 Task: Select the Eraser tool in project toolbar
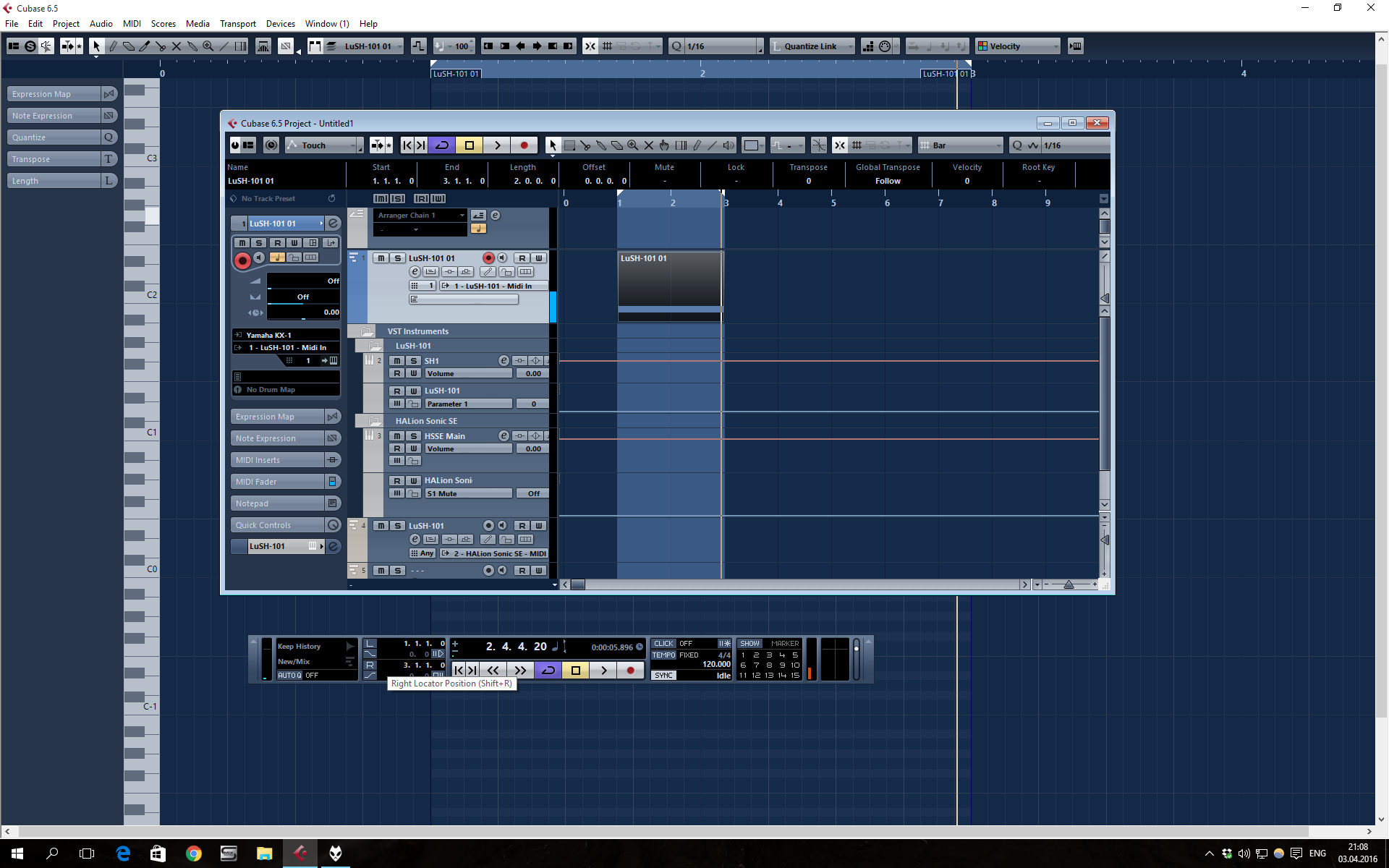pos(617,145)
